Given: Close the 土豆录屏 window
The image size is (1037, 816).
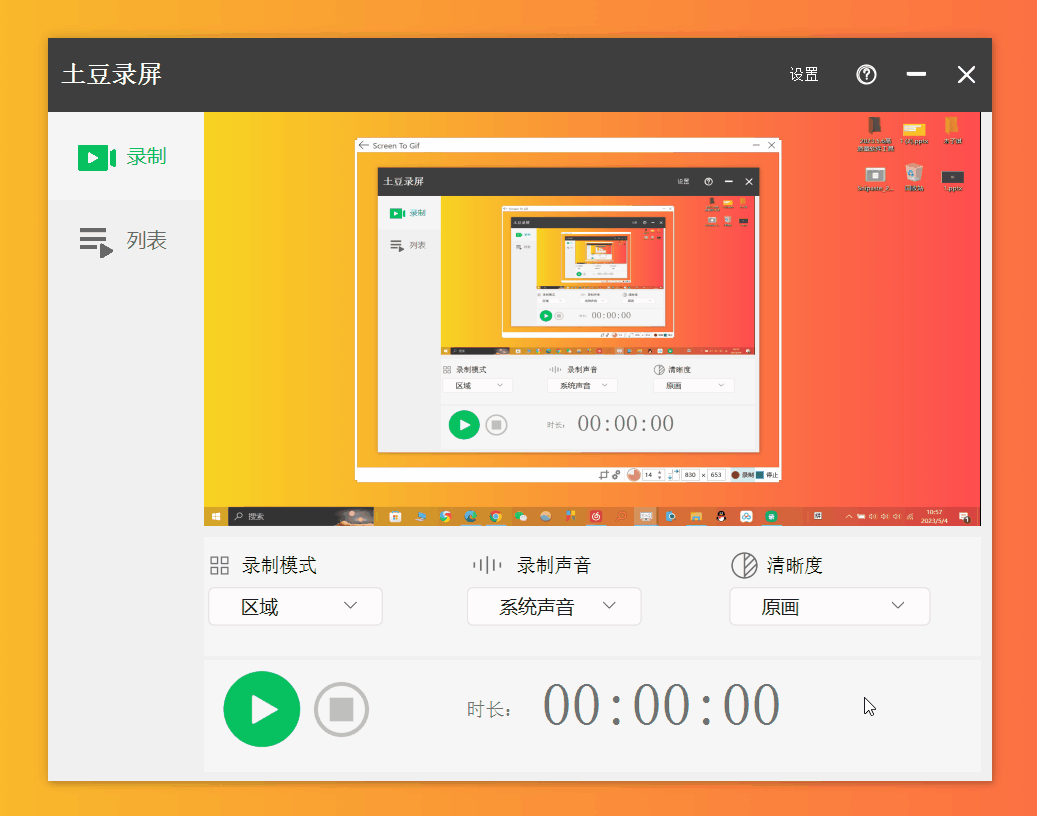Looking at the screenshot, I should point(966,75).
